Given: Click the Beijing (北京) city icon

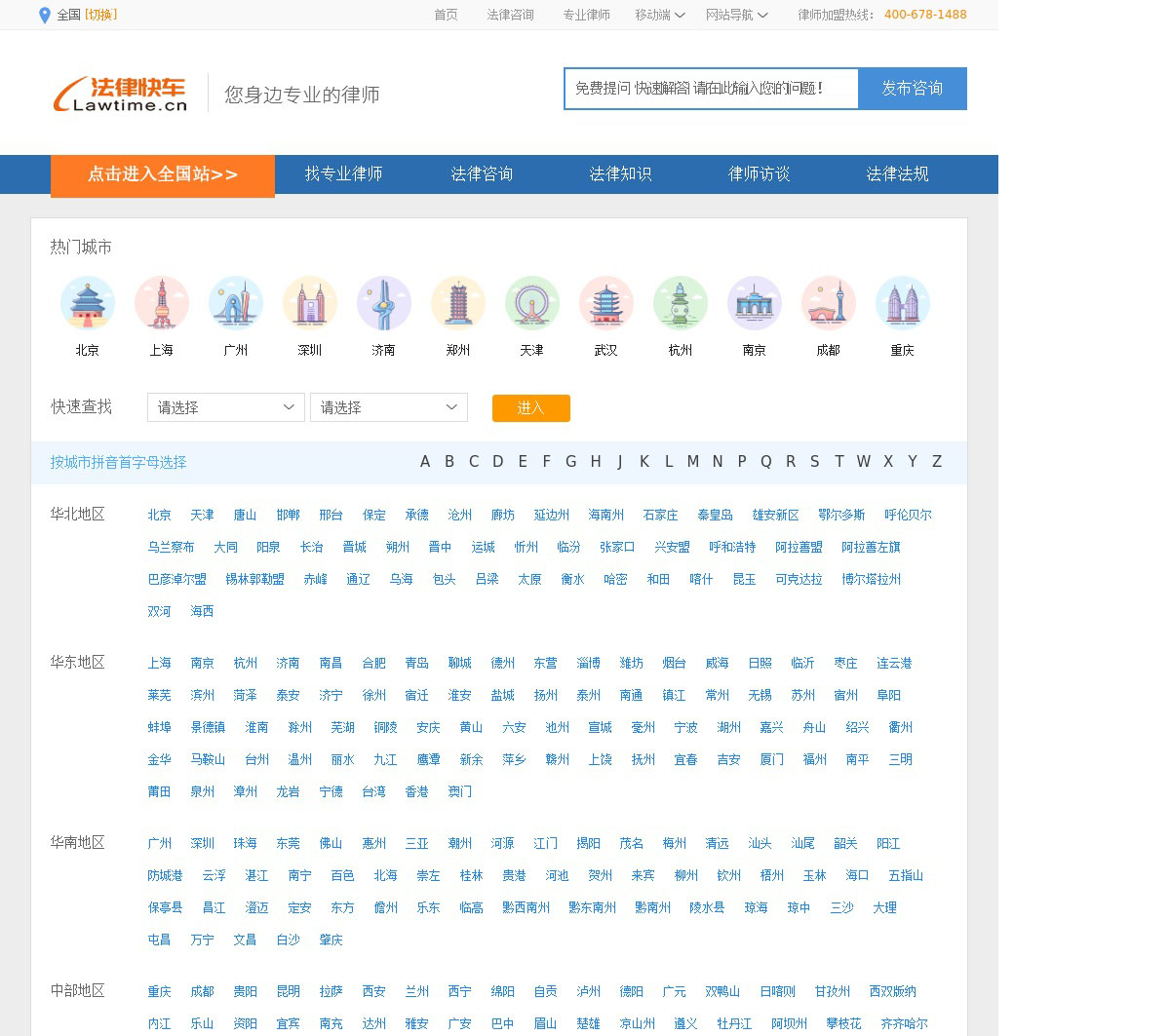Looking at the screenshot, I should (x=88, y=303).
